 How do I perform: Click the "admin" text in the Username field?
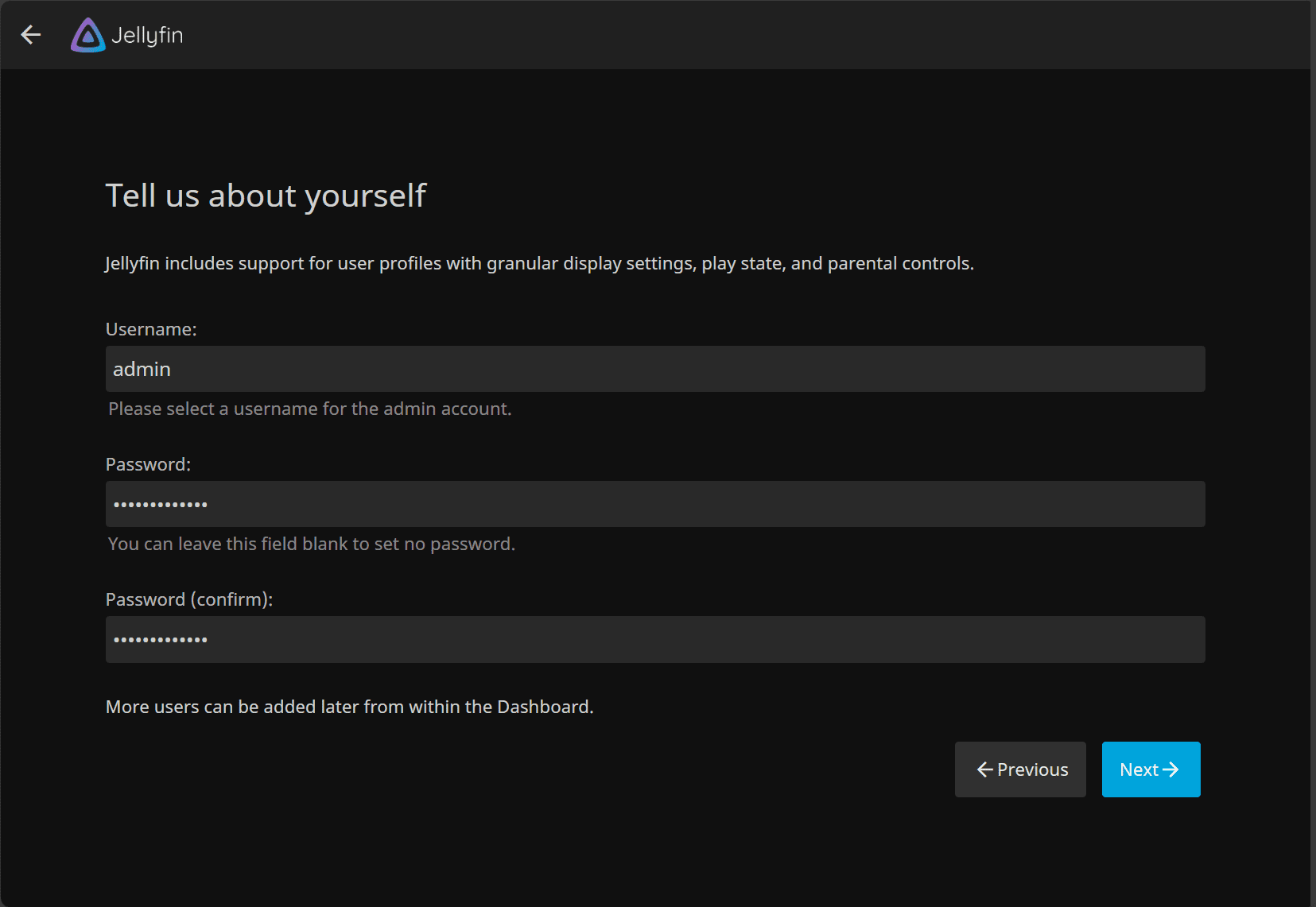click(x=142, y=369)
